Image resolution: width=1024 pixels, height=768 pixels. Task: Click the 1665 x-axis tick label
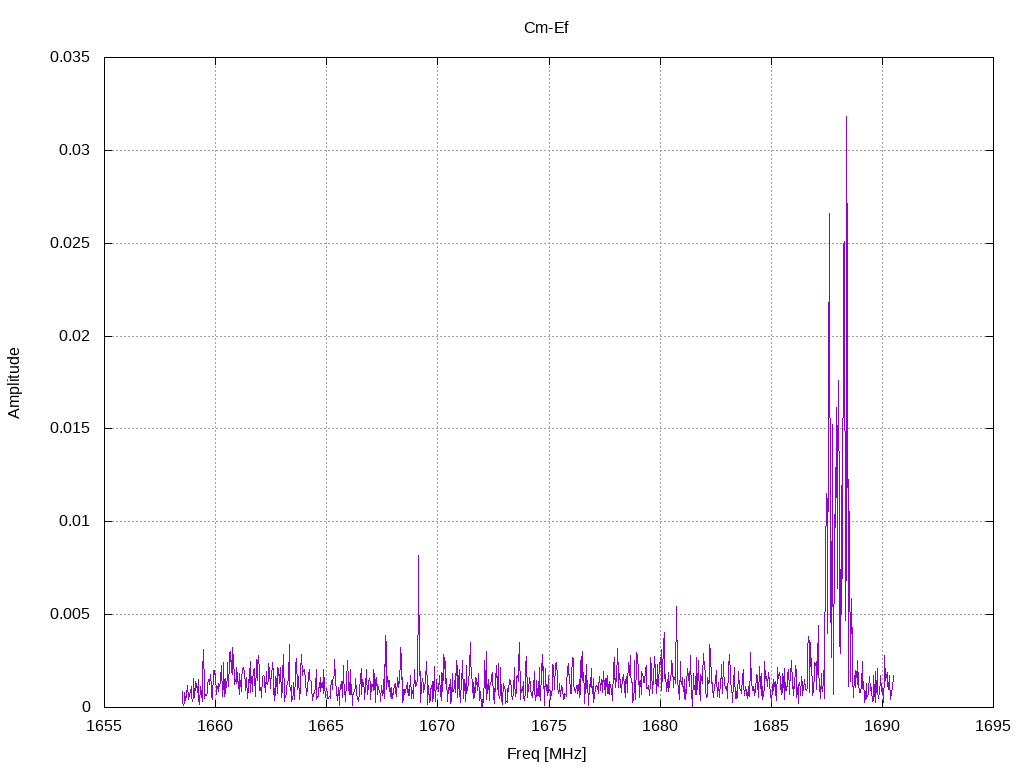(x=327, y=726)
